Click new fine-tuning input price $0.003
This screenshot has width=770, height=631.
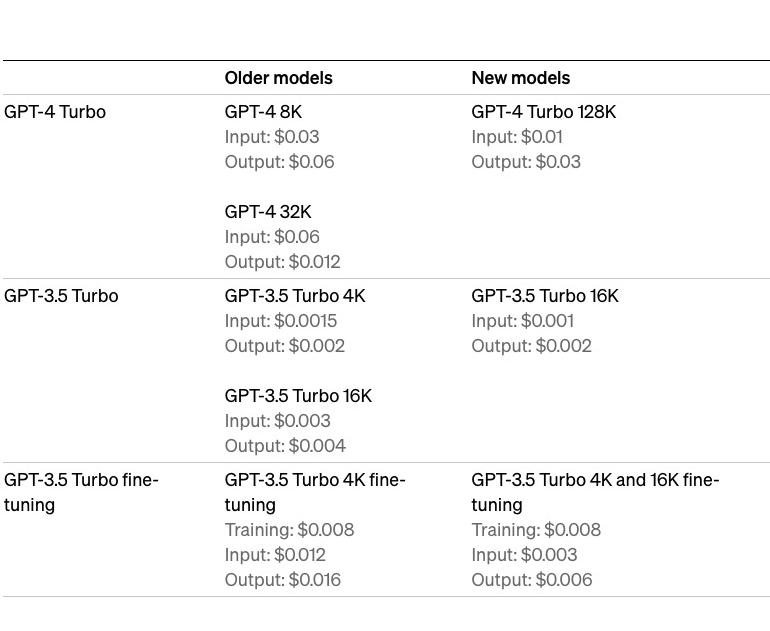(x=524, y=555)
